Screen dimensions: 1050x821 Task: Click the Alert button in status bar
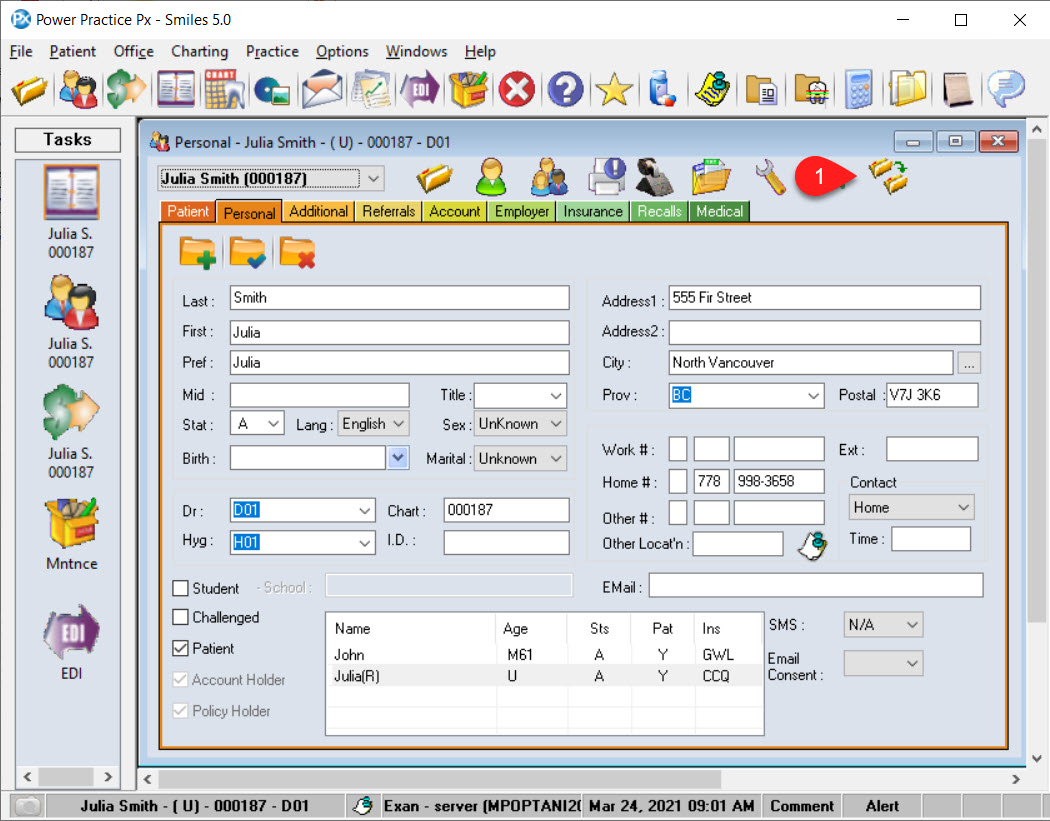[882, 806]
